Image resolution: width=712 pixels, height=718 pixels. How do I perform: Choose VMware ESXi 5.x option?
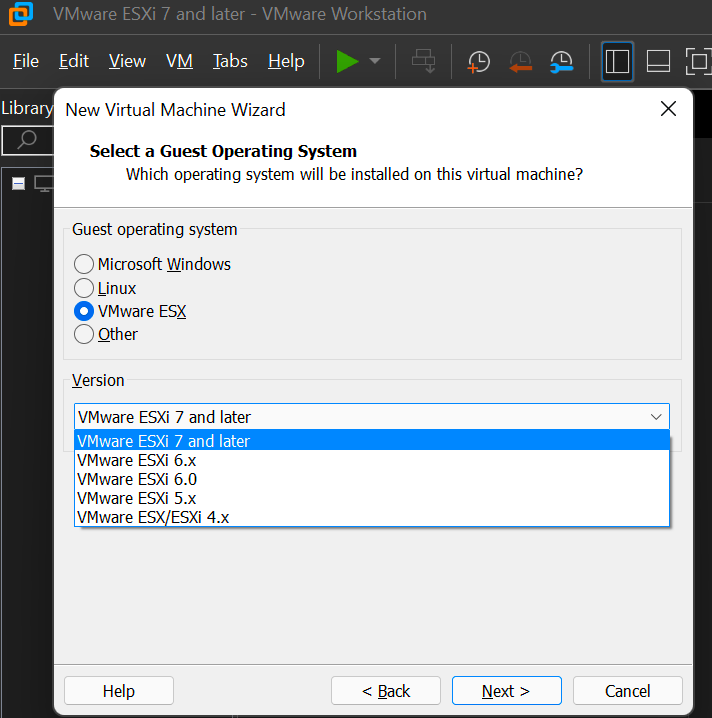click(x=372, y=498)
